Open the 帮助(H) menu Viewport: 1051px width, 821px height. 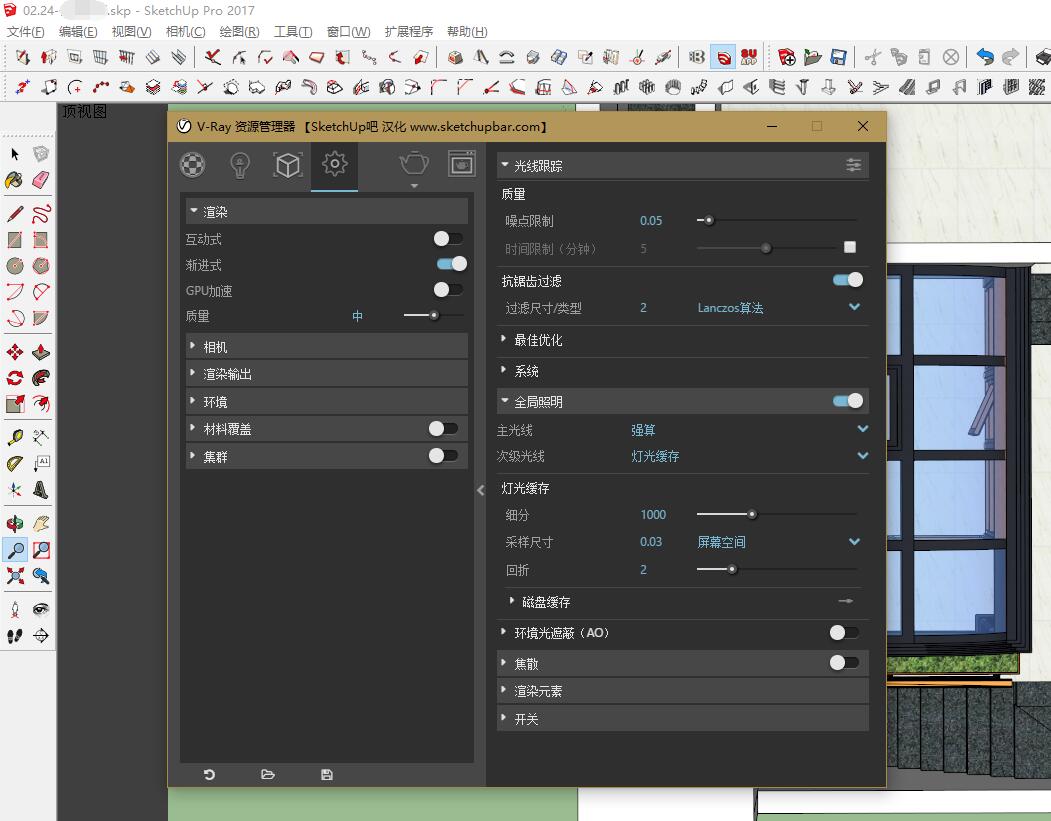pos(467,31)
